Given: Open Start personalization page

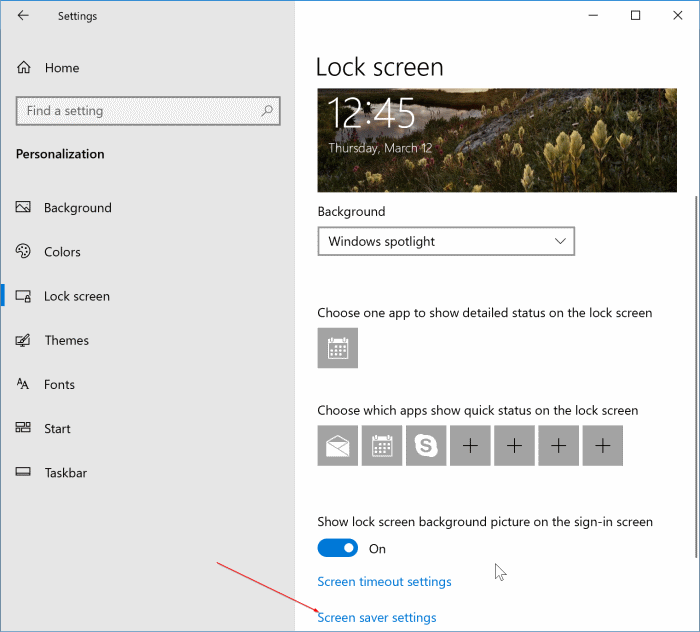Looking at the screenshot, I should click(x=57, y=428).
